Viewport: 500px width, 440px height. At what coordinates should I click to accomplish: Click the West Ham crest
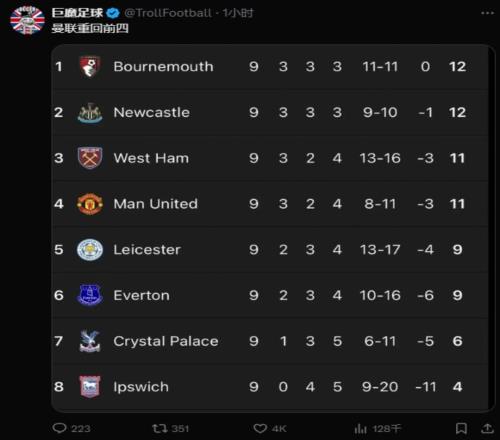pyautogui.click(x=90, y=158)
